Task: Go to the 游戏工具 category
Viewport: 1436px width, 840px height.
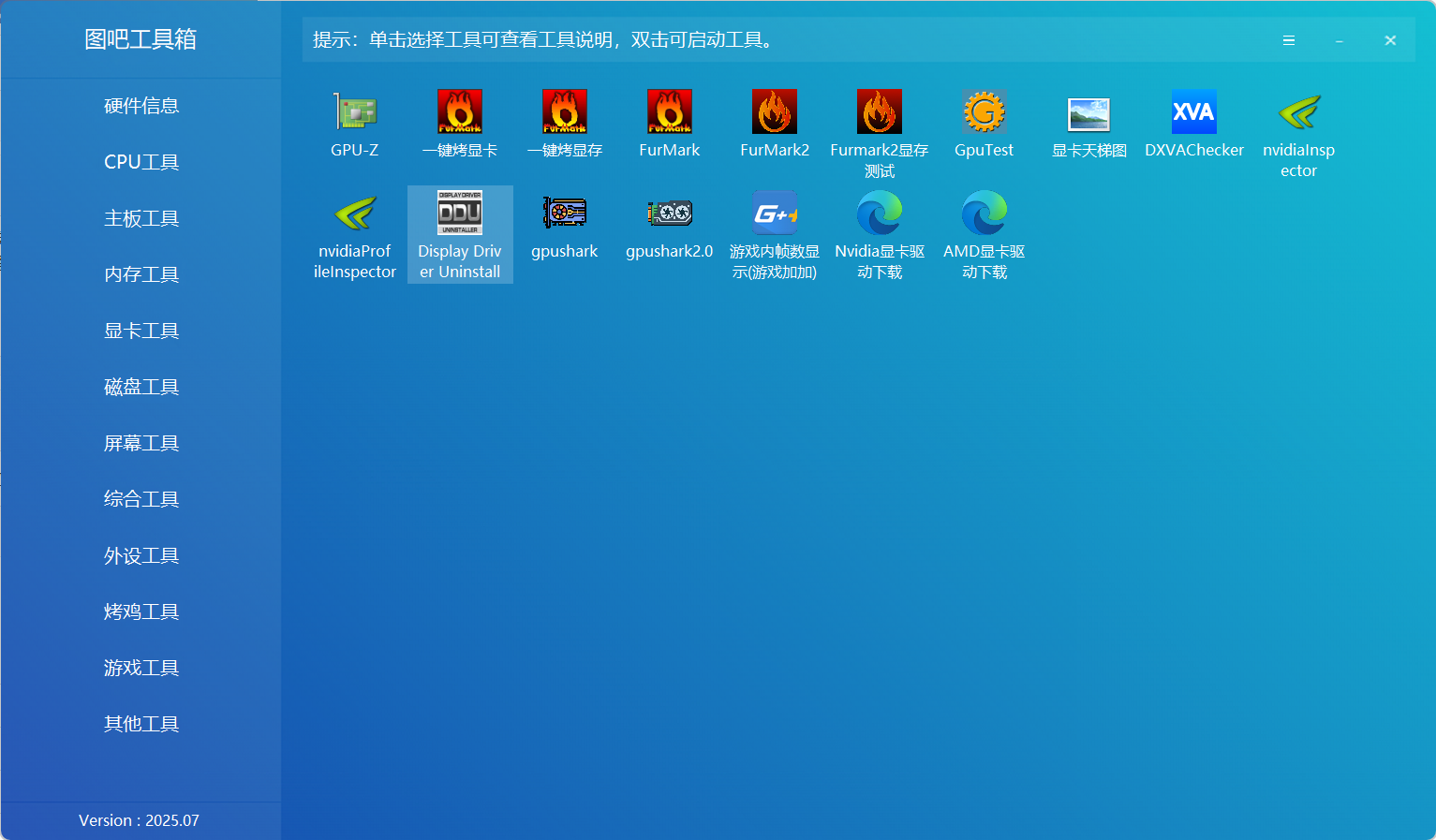Action: click(141, 668)
